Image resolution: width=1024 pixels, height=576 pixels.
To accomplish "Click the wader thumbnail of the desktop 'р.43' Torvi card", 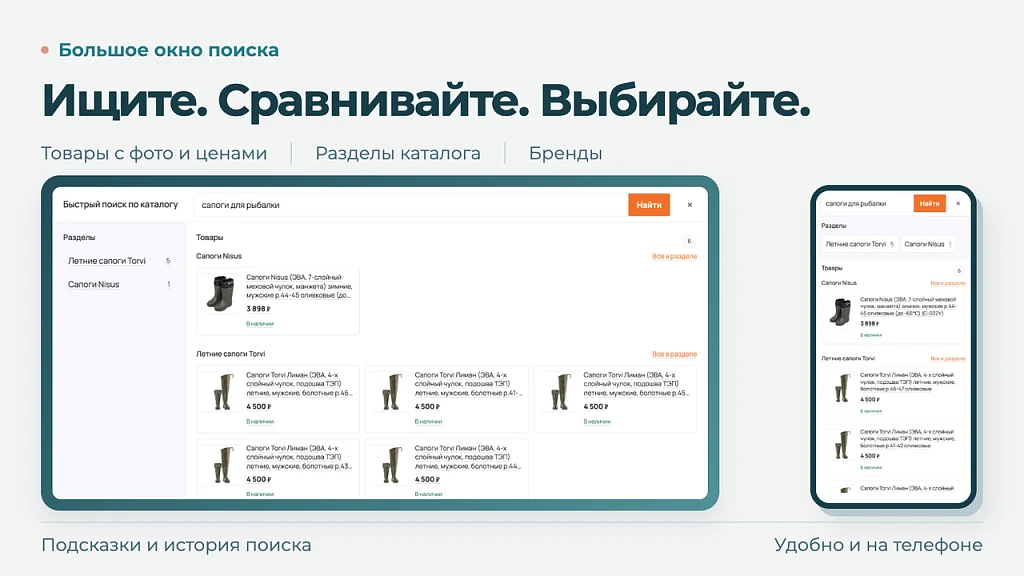I will tap(223, 465).
